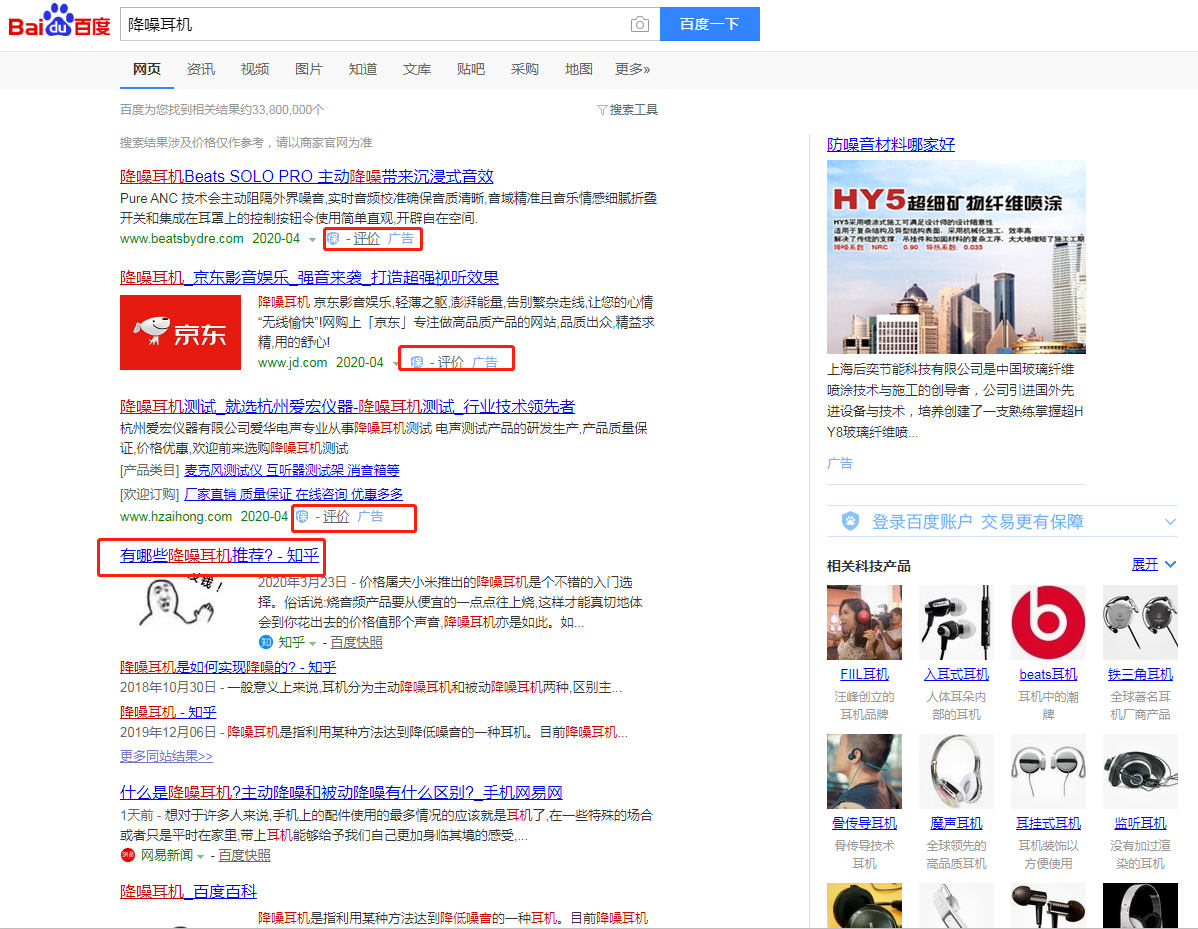This screenshot has height=929, width=1198.
Task: Click 更多同站结果>> link
Action: point(166,756)
